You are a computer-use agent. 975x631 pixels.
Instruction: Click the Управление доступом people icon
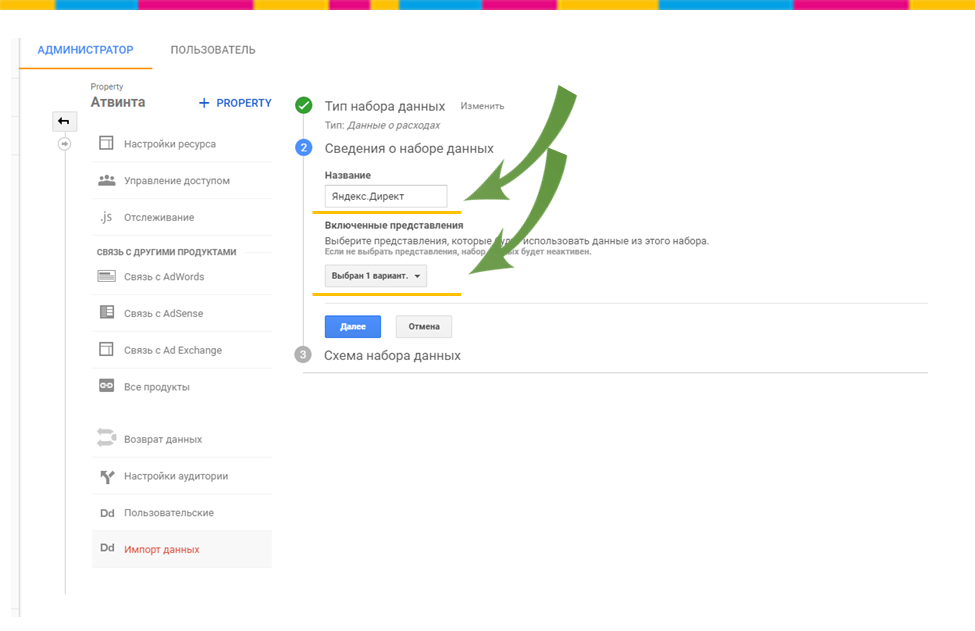[107, 180]
